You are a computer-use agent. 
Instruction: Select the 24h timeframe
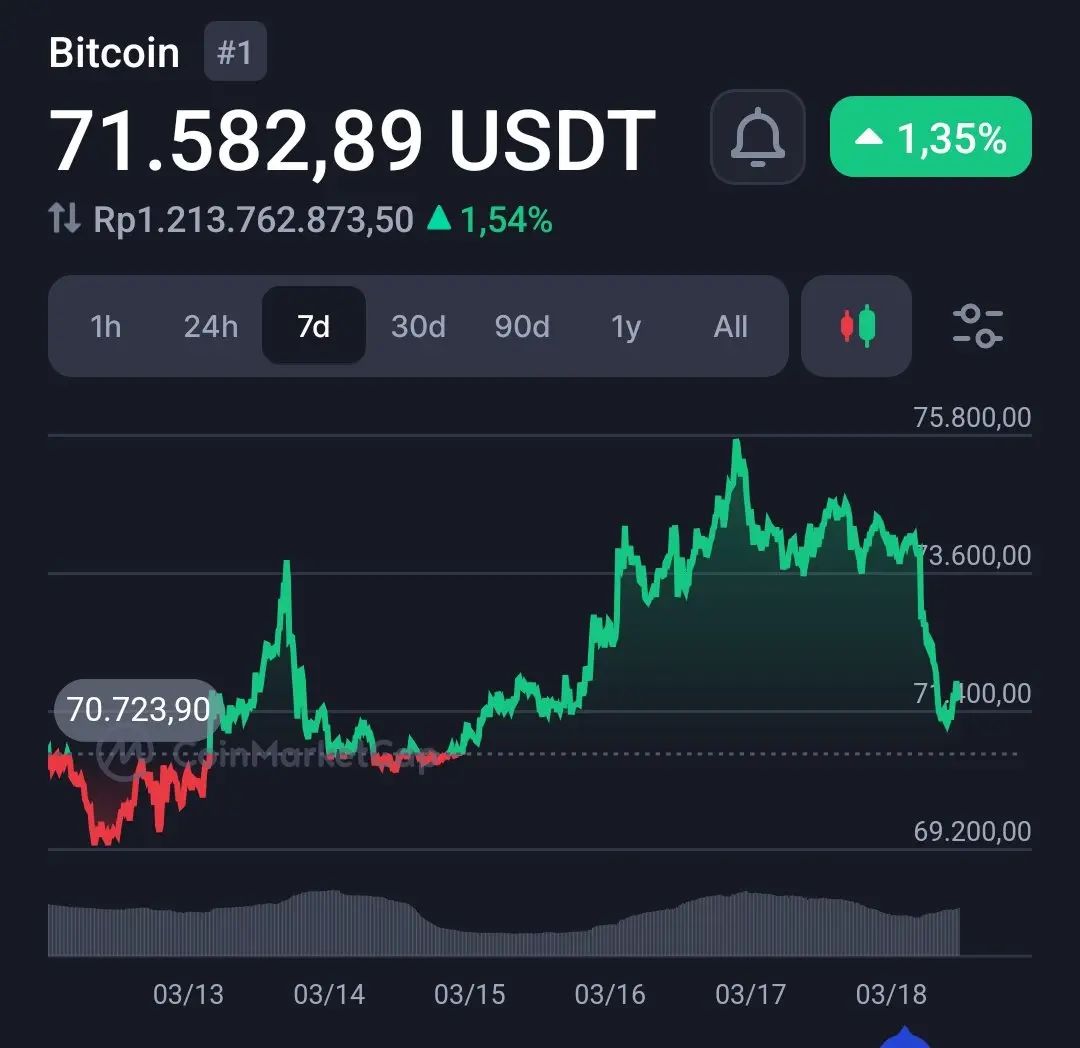[211, 326]
